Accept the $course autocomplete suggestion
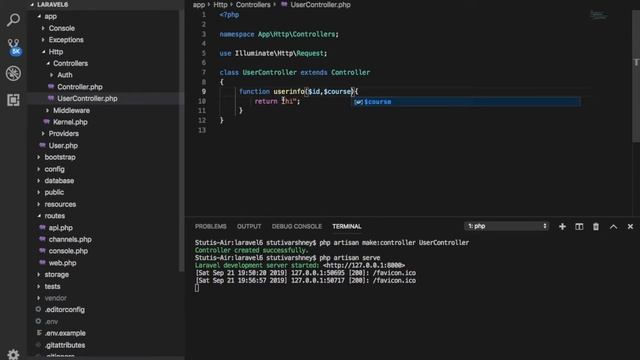Viewport: 640px width, 360px height. [467, 102]
